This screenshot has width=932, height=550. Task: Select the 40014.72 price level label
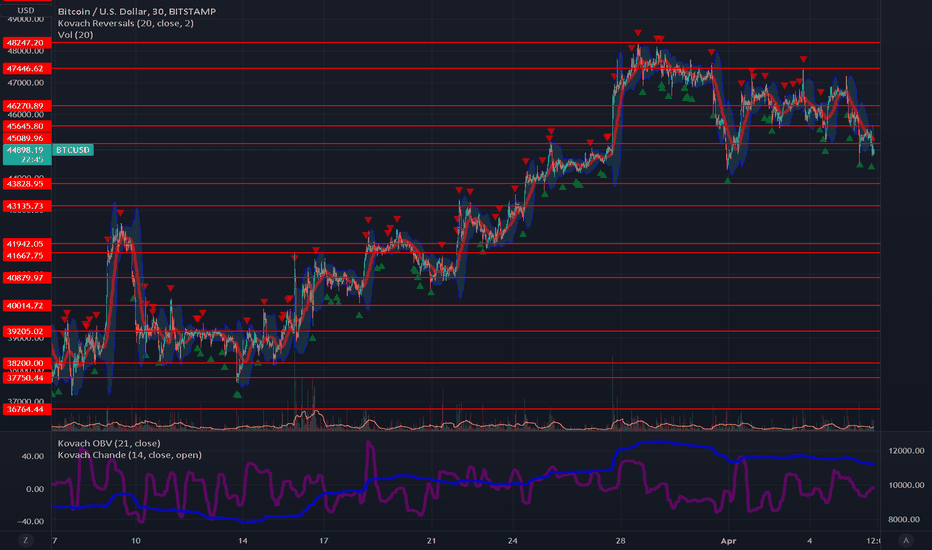(27, 306)
